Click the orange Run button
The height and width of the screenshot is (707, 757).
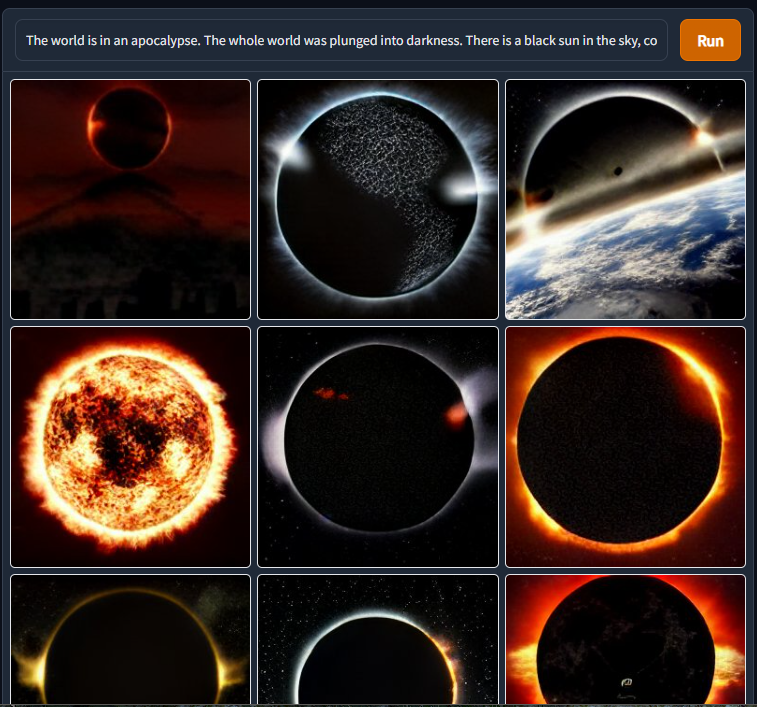point(710,40)
